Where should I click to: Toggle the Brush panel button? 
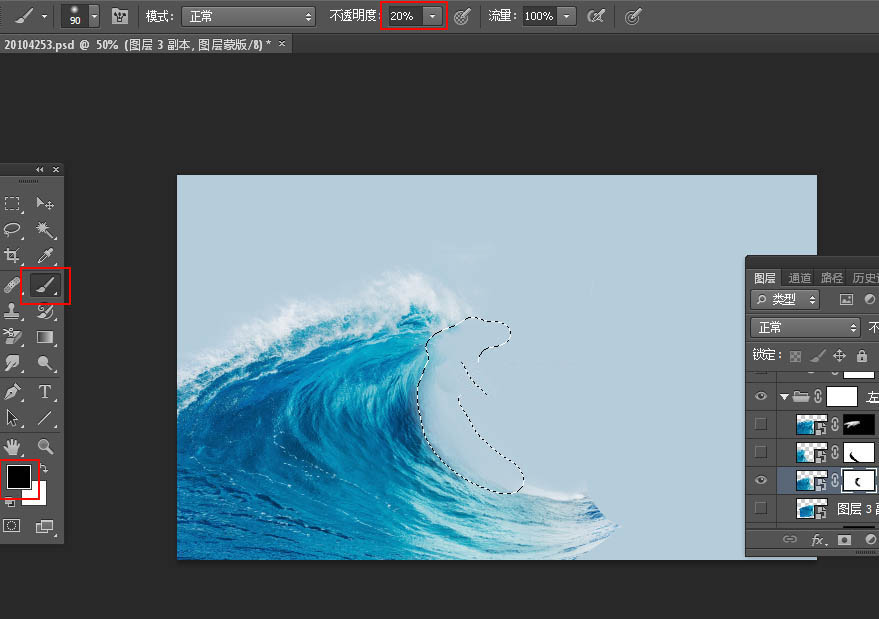(x=119, y=16)
